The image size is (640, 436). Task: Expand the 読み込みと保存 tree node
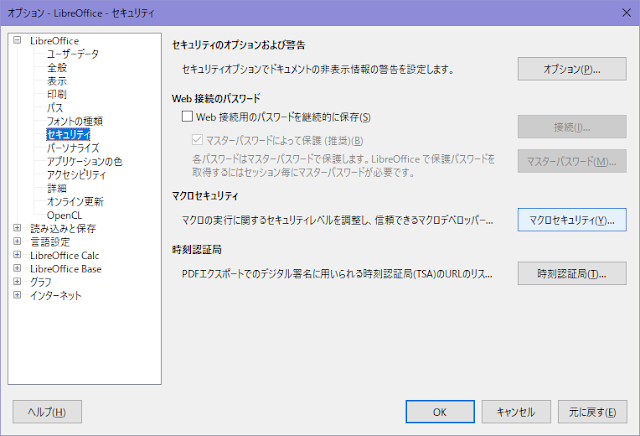click(x=17, y=228)
